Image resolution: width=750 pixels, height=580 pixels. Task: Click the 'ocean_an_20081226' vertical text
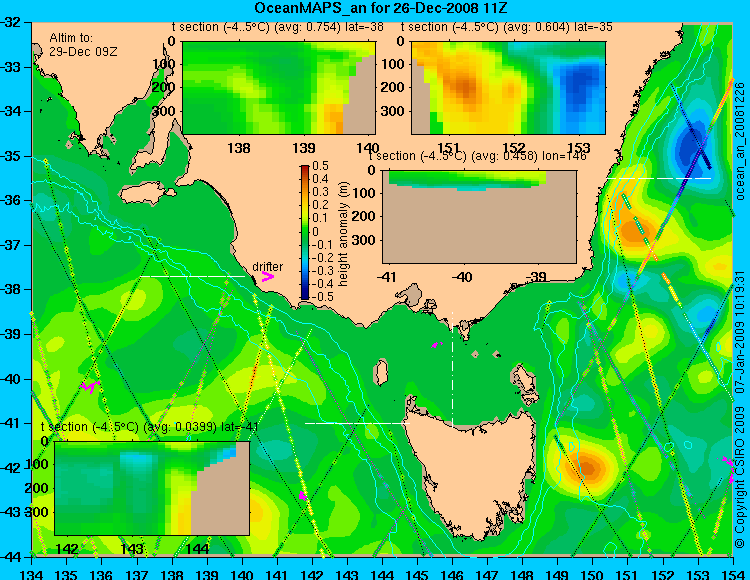[x=740, y=141]
